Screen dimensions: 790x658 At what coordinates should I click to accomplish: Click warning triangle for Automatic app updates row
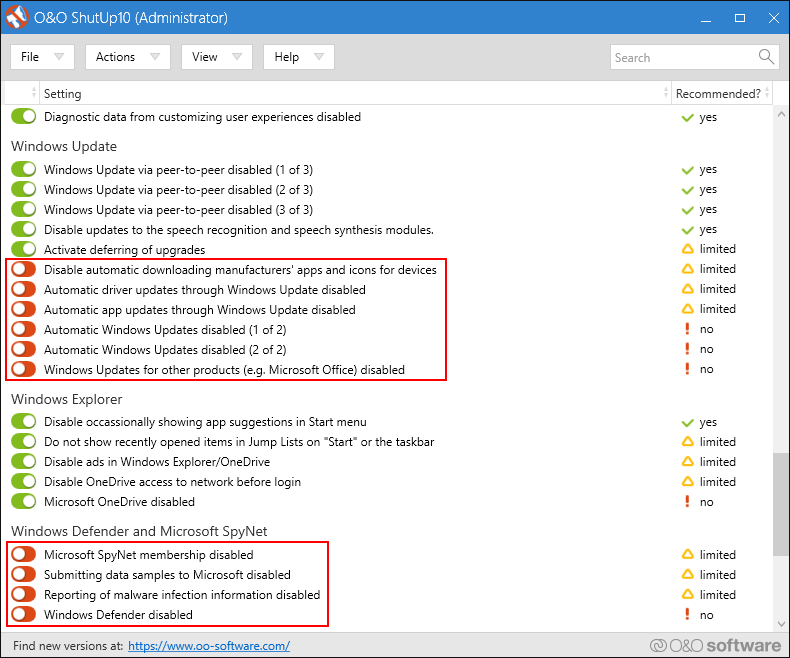(687, 309)
